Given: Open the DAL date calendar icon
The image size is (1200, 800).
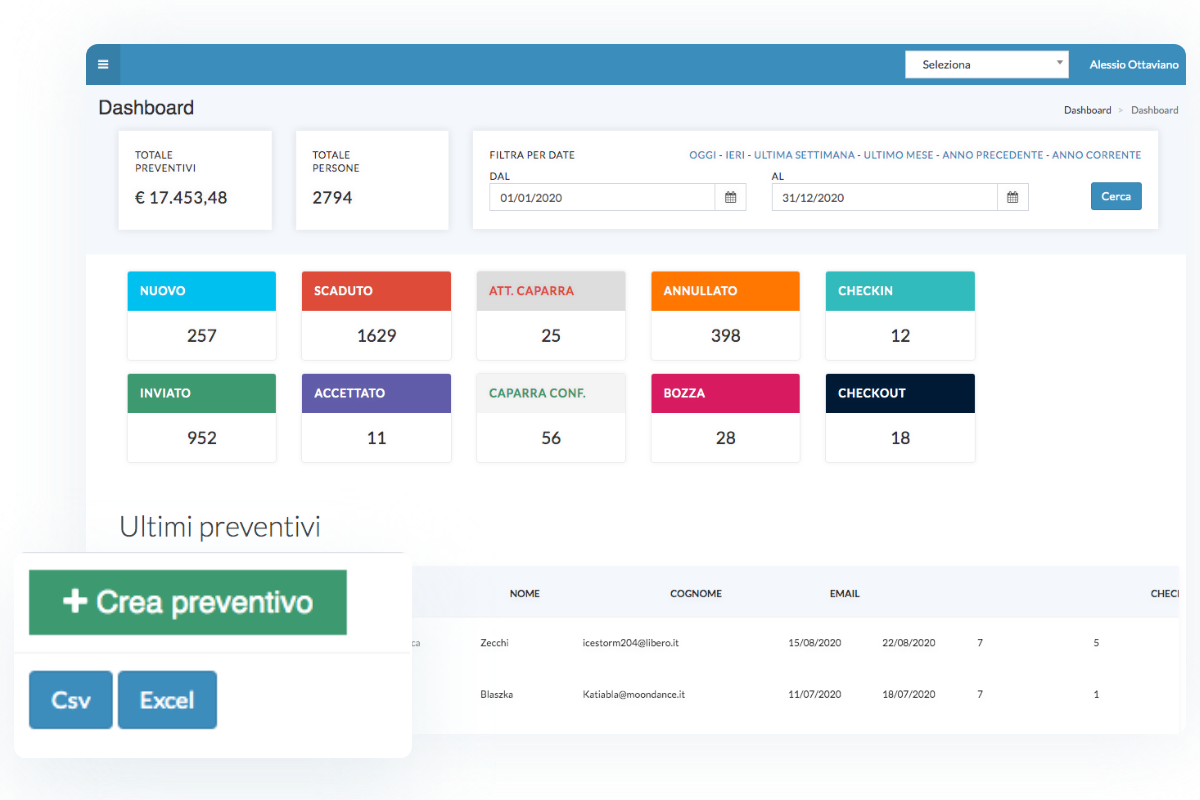Looking at the screenshot, I should tap(730, 198).
